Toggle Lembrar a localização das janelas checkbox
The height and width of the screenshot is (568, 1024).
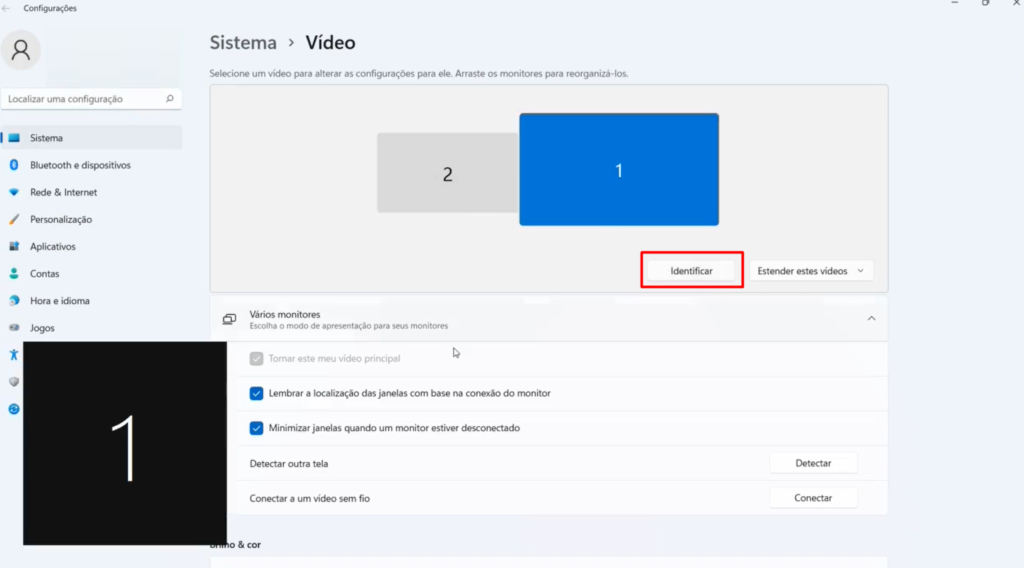pos(256,393)
